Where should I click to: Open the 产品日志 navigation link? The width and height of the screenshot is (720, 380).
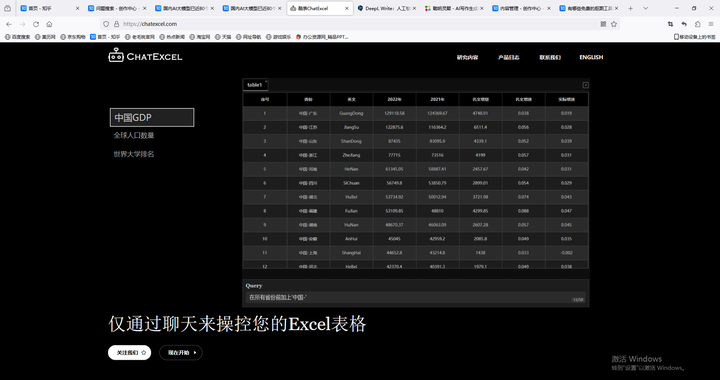509,57
